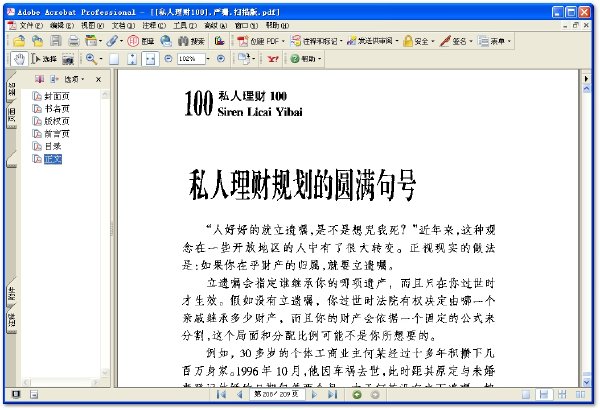The height and width of the screenshot is (410, 600).
Task: Select the 目录 bookmark
Action: coord(53,146)
